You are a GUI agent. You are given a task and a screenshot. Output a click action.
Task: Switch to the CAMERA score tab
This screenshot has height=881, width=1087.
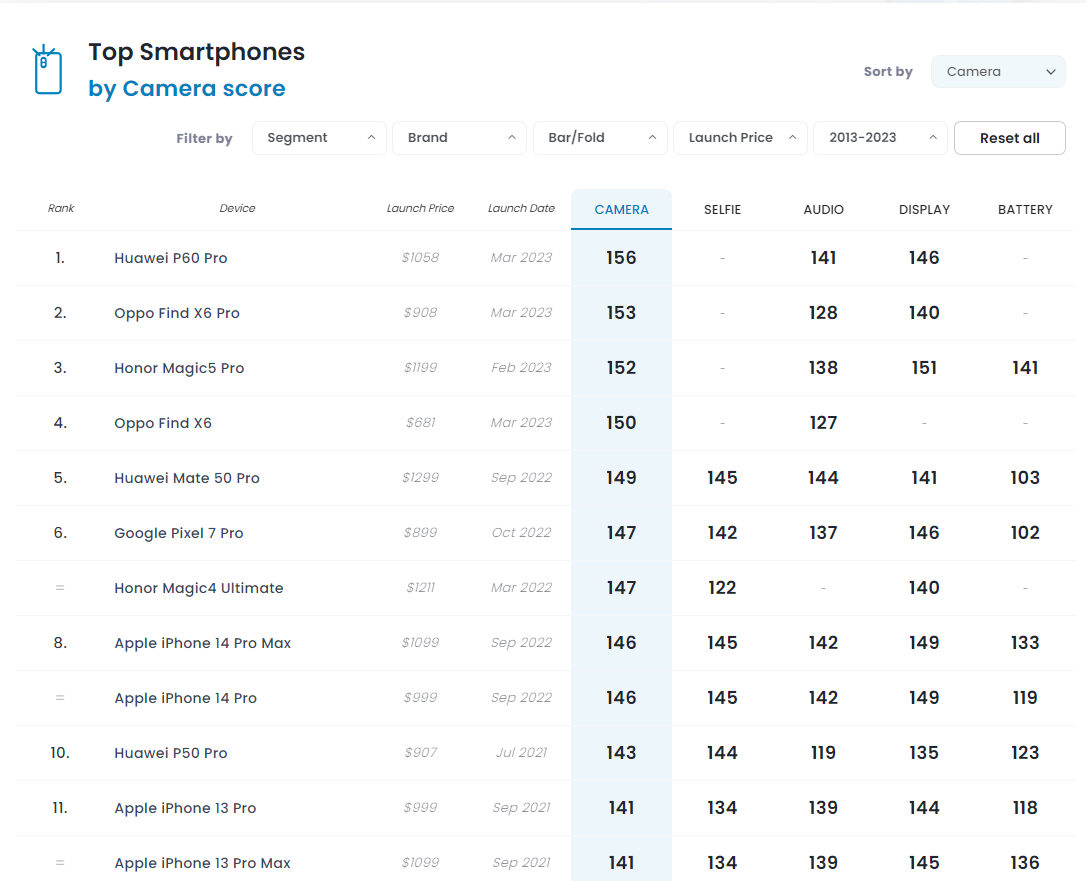pyautogui.click(x=621, y=210)
